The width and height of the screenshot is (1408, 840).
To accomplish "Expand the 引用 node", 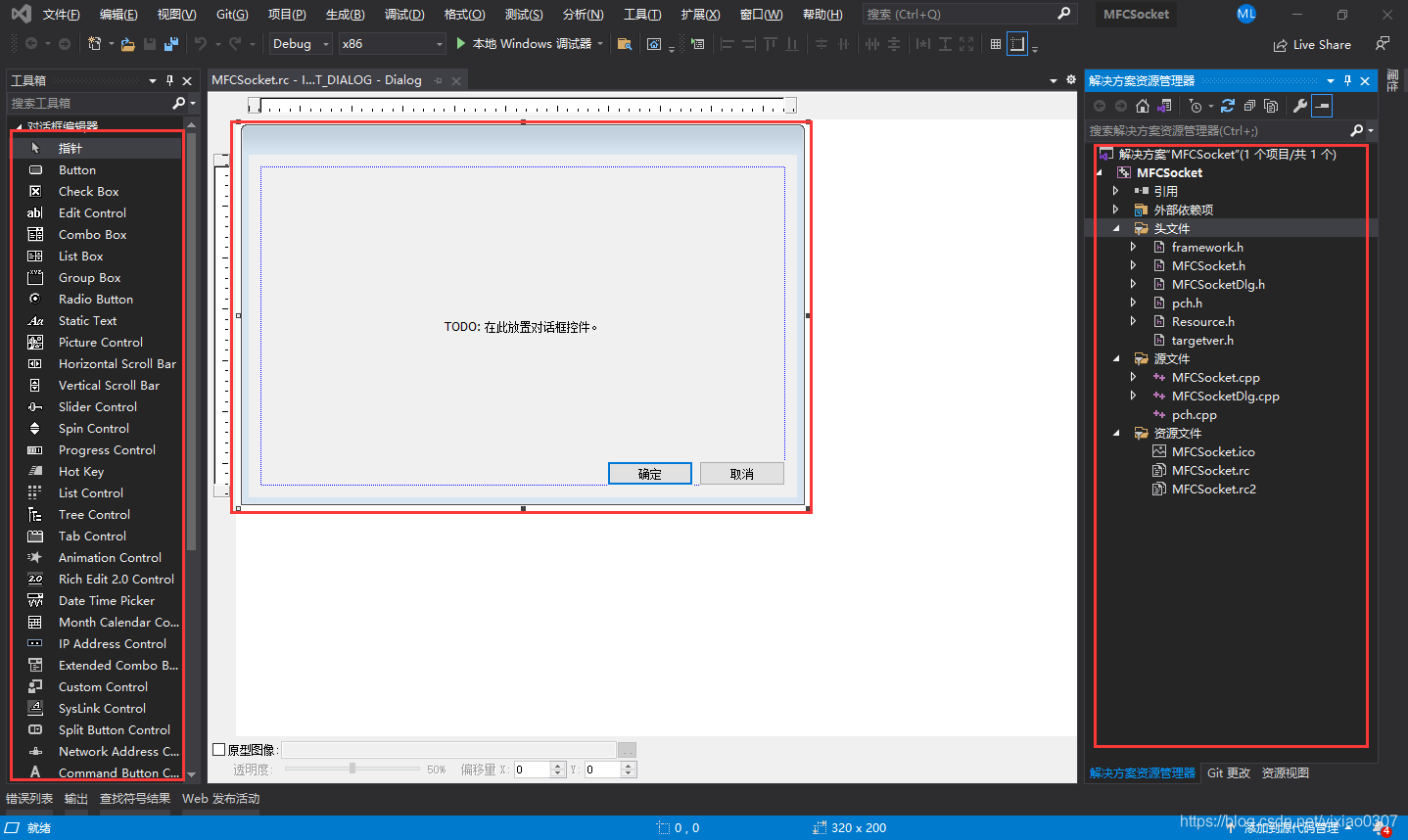I will (1115, 191).
